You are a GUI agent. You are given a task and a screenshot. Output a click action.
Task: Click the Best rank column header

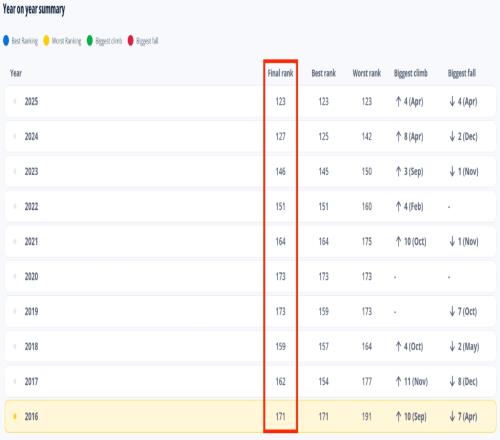pos(324,73)
